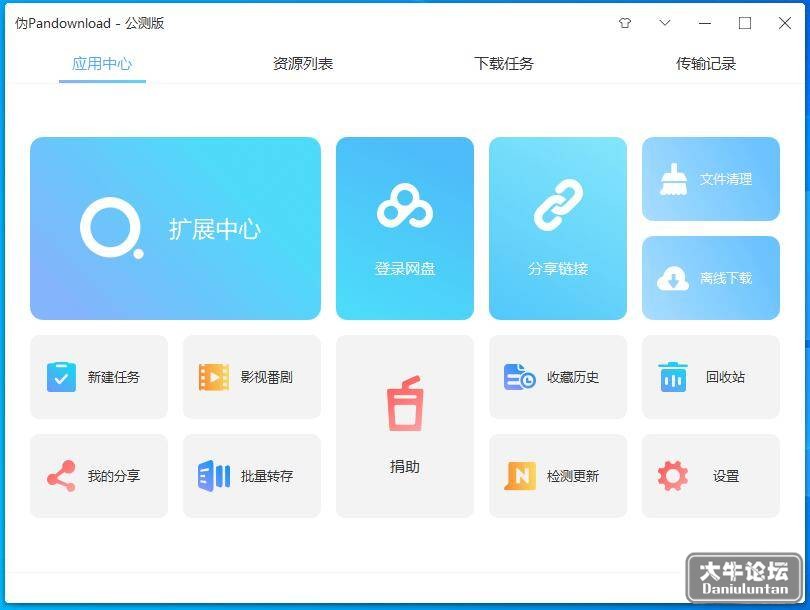Launch 文件清理 broom icon
Screen dimensions: 810x610
point(674,179)
